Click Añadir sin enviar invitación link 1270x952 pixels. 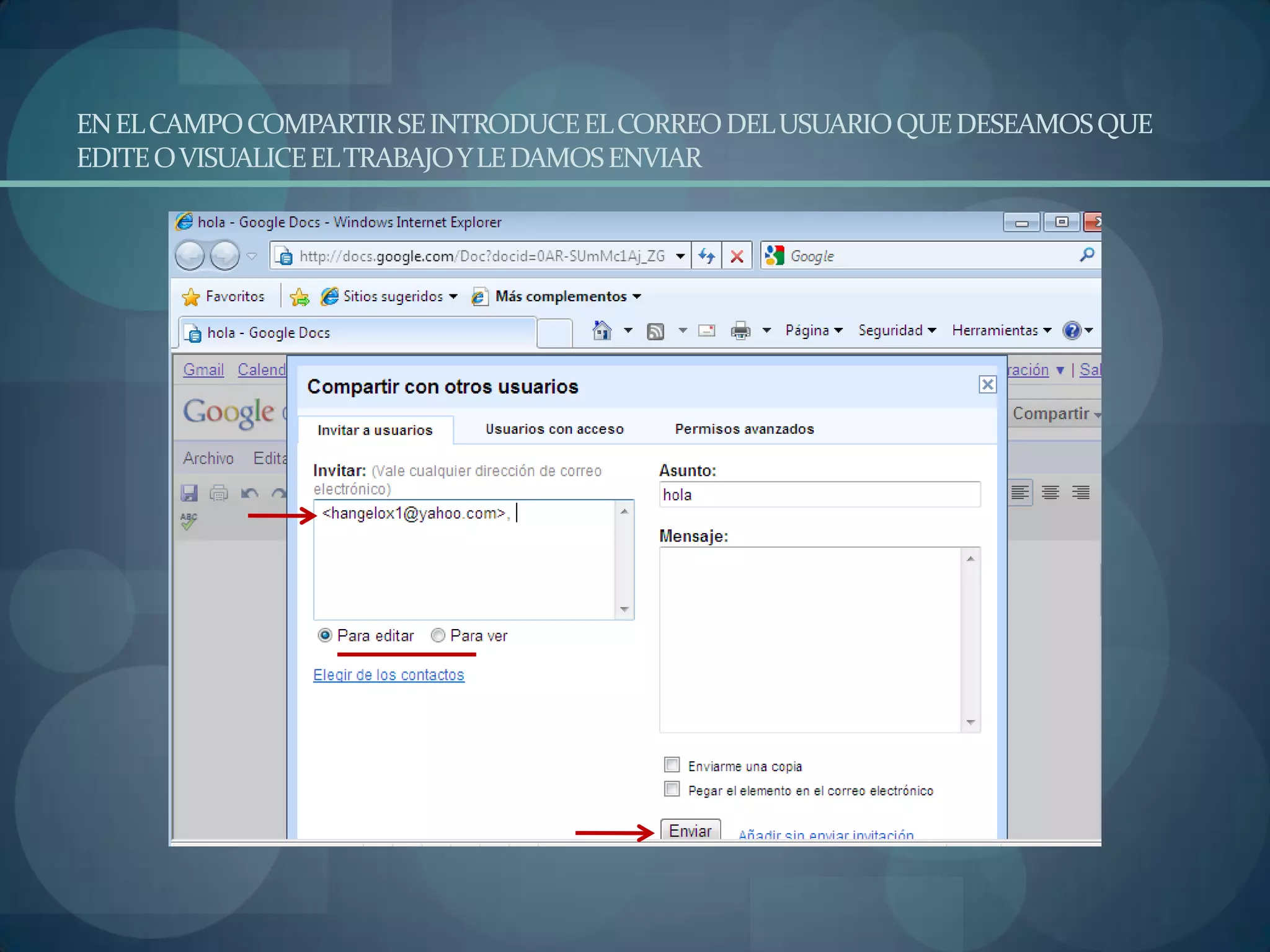point(826,834)
